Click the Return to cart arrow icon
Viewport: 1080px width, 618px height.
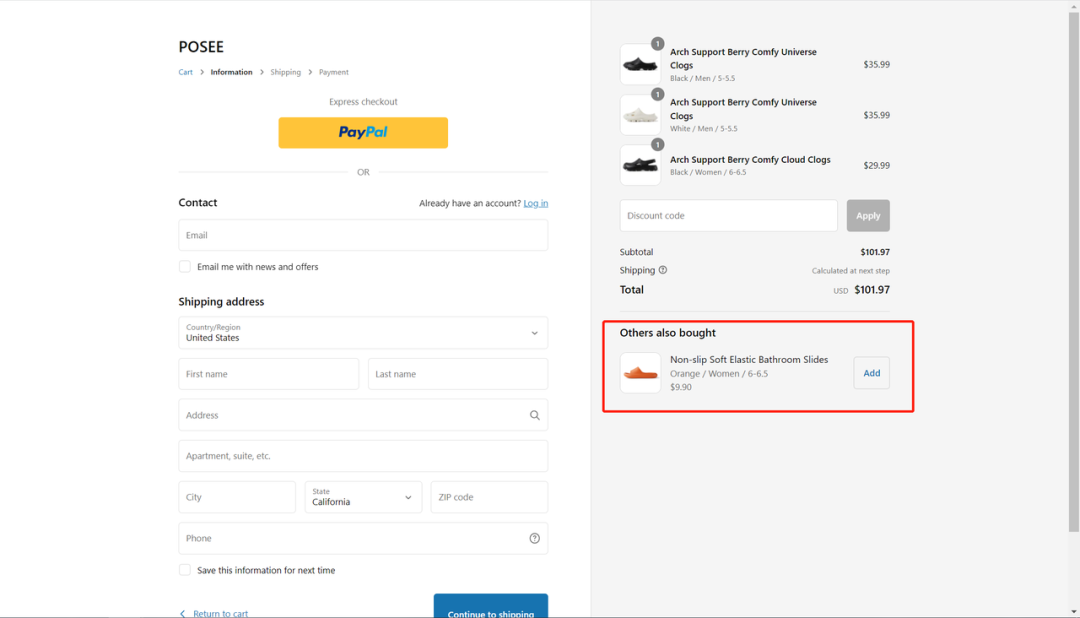coord(183,613)
